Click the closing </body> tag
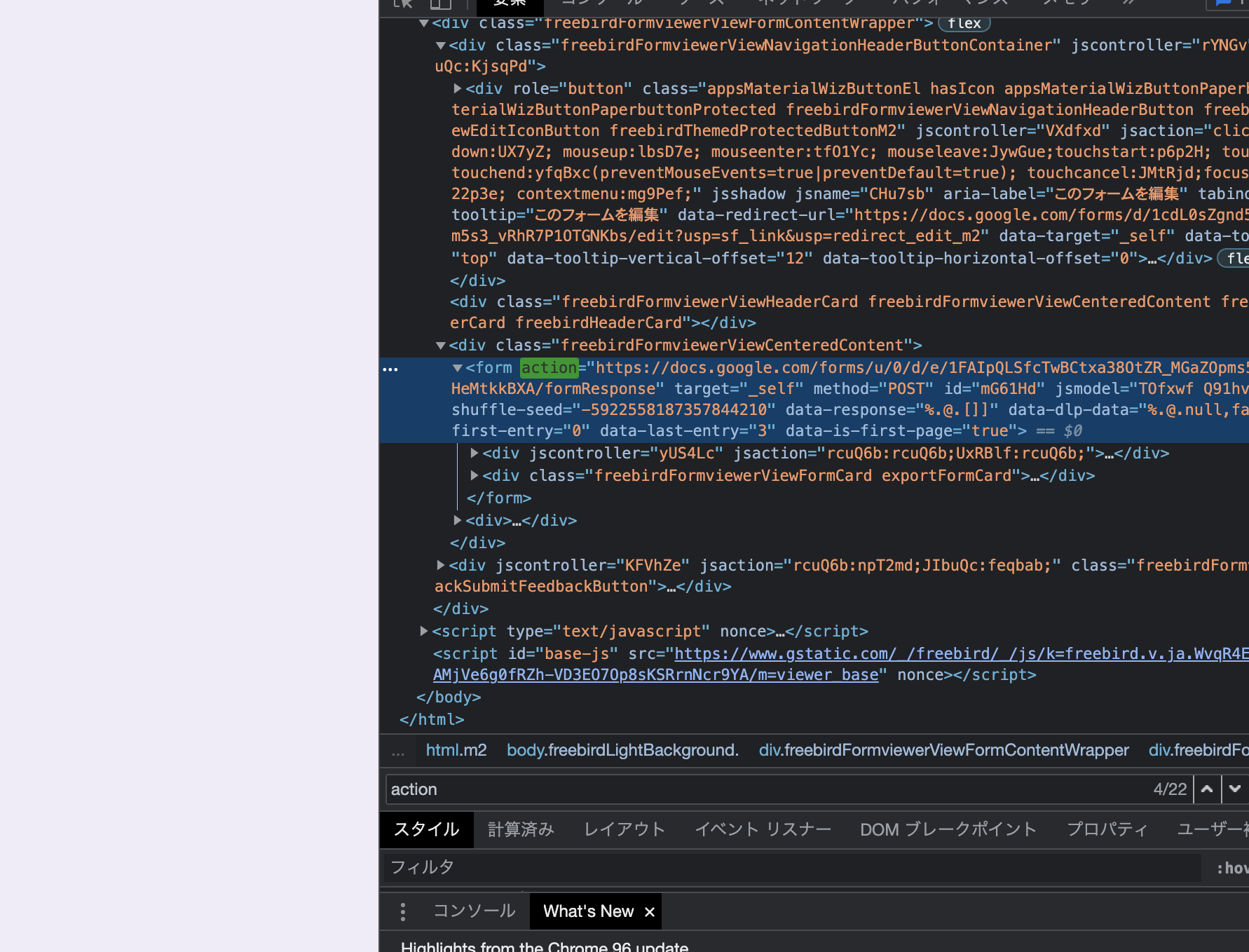Viewport: 1249px width, 952px height. click(449, 698)
